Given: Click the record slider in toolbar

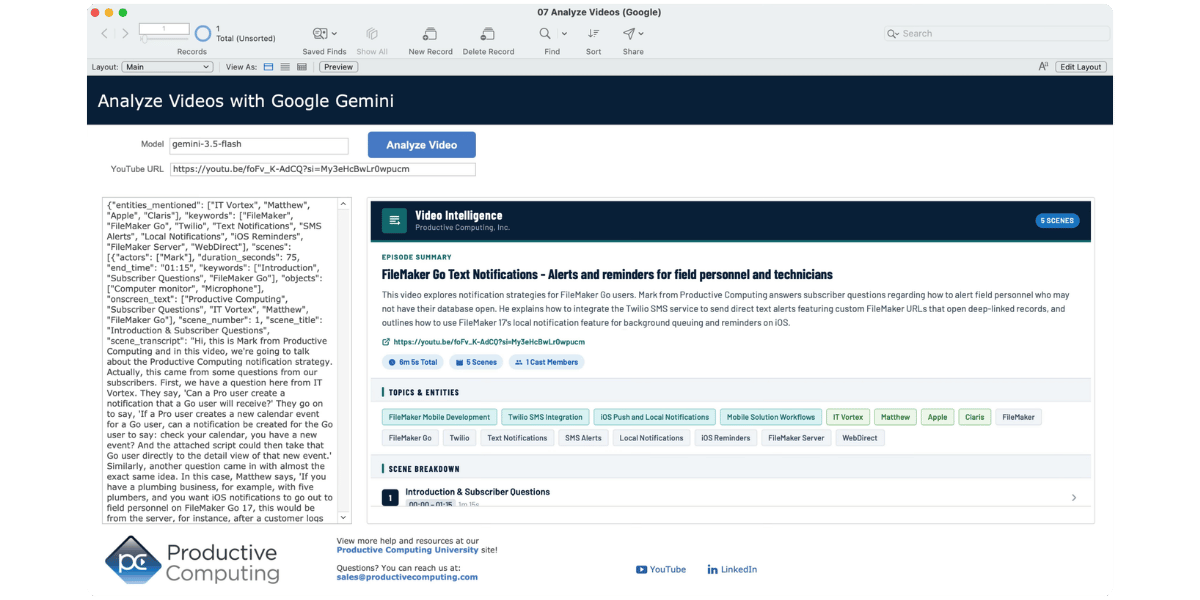Looking at the screenshot, I should (162, 39).
